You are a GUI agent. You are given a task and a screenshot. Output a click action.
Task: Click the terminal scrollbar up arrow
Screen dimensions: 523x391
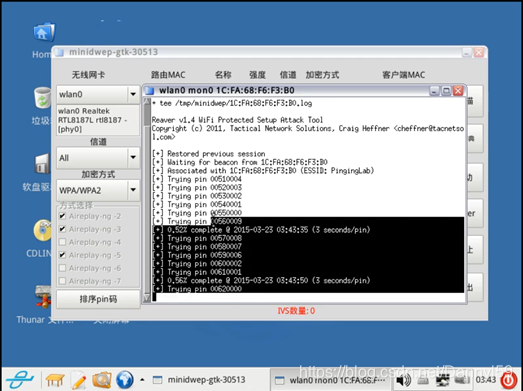[x=147, y=102]
